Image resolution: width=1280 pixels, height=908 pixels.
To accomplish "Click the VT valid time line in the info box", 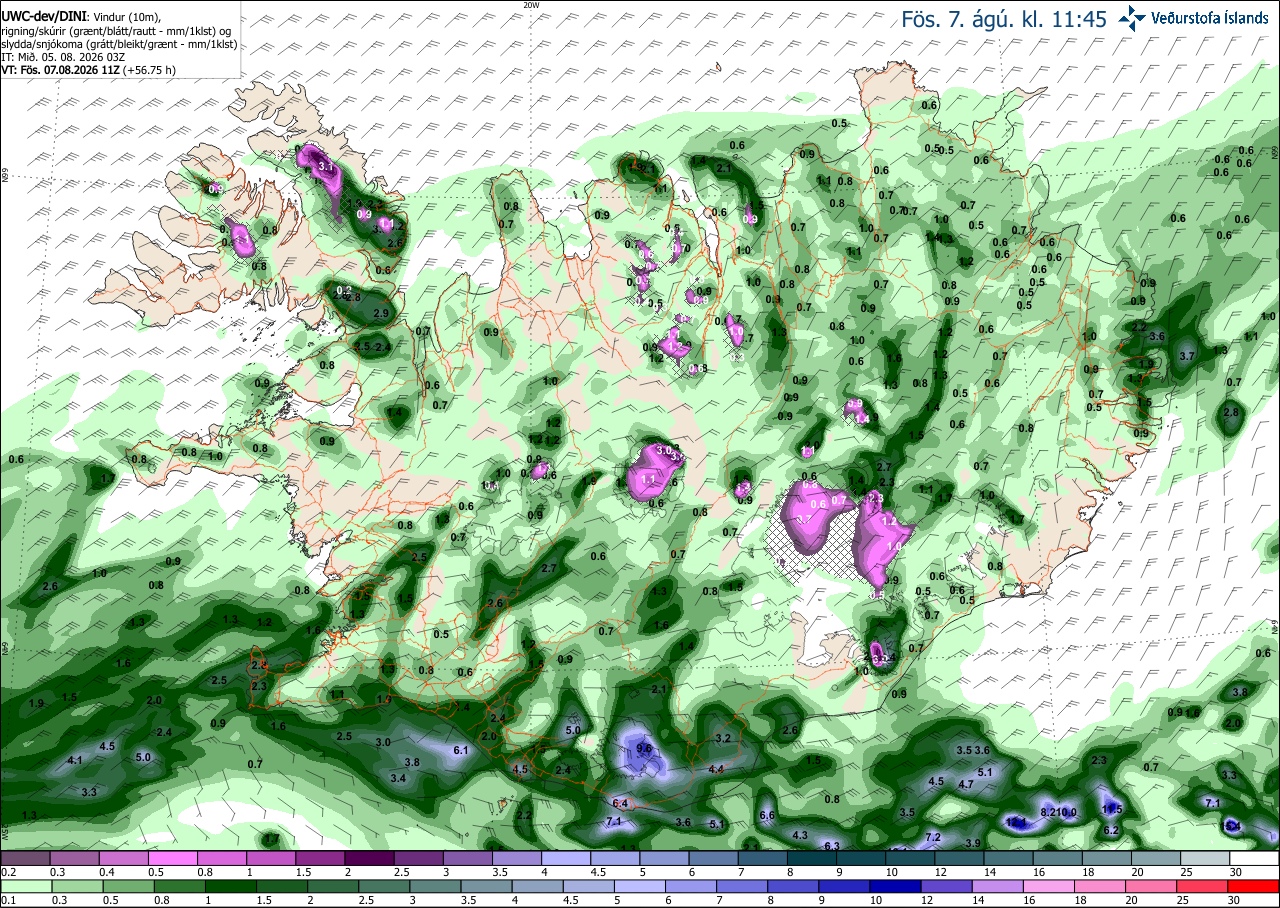I will (89, 70).
